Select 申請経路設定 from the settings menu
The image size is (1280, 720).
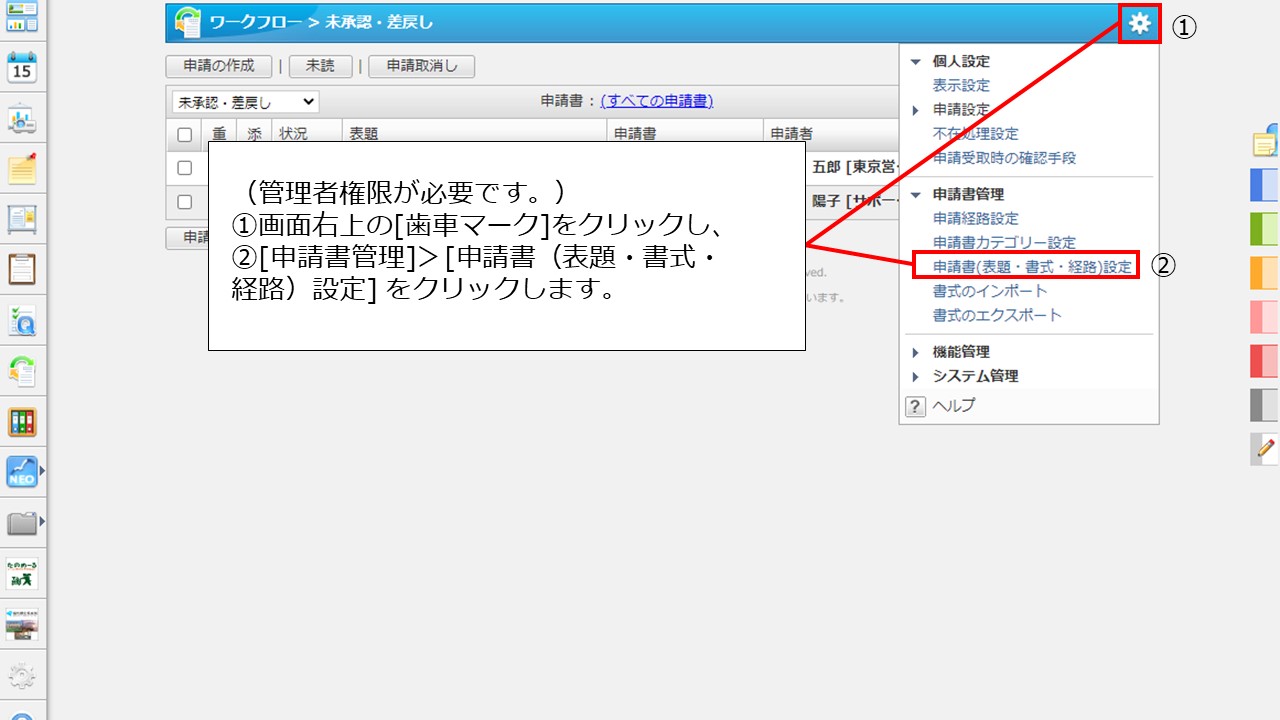click(x=977, y=218)
